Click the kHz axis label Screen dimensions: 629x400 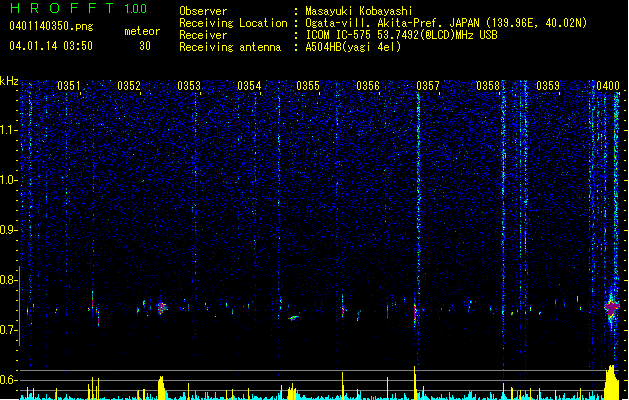[9, 81]
